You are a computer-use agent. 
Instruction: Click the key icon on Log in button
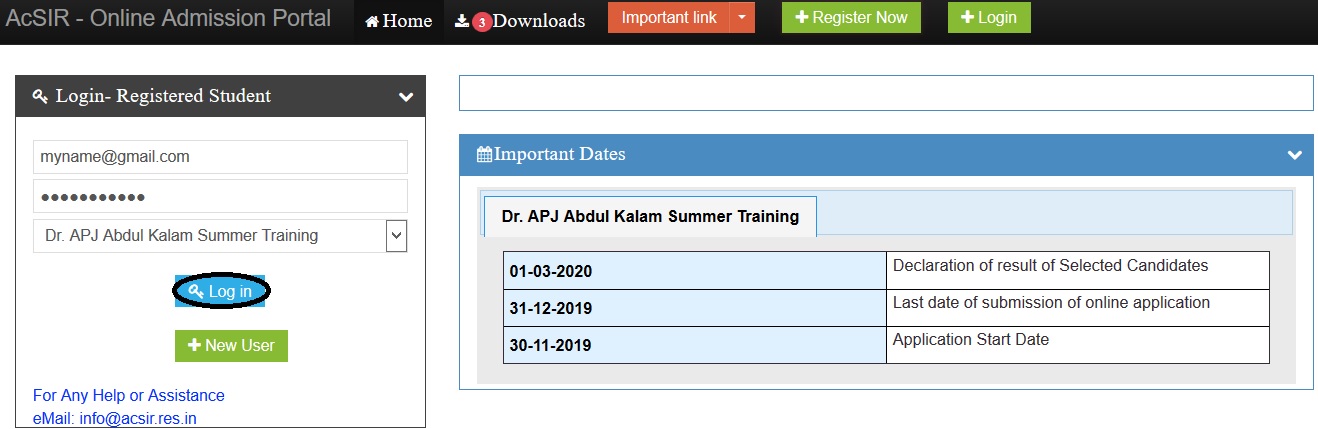click(196, 291)
